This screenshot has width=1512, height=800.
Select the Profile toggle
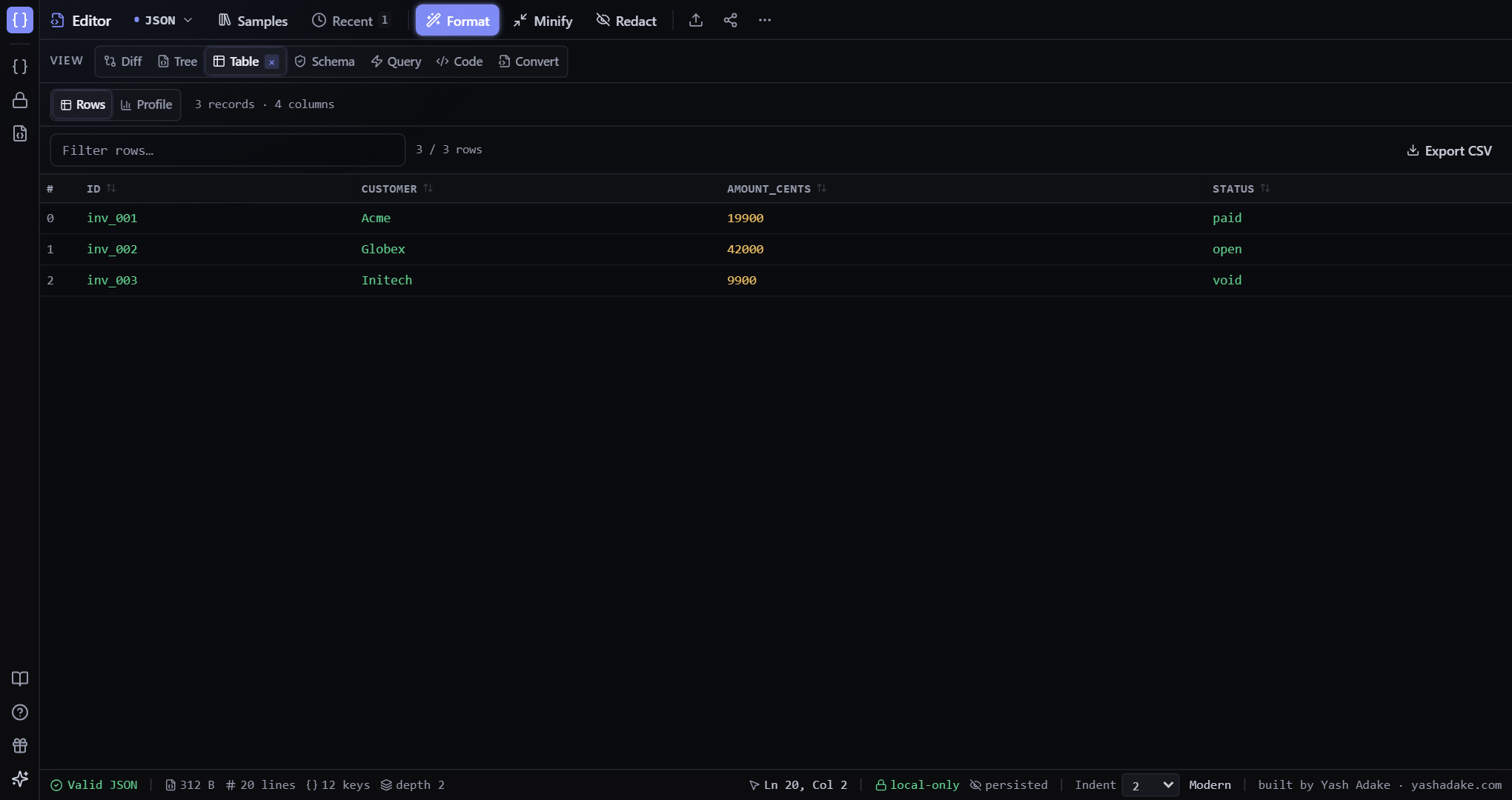coord(146,104)
